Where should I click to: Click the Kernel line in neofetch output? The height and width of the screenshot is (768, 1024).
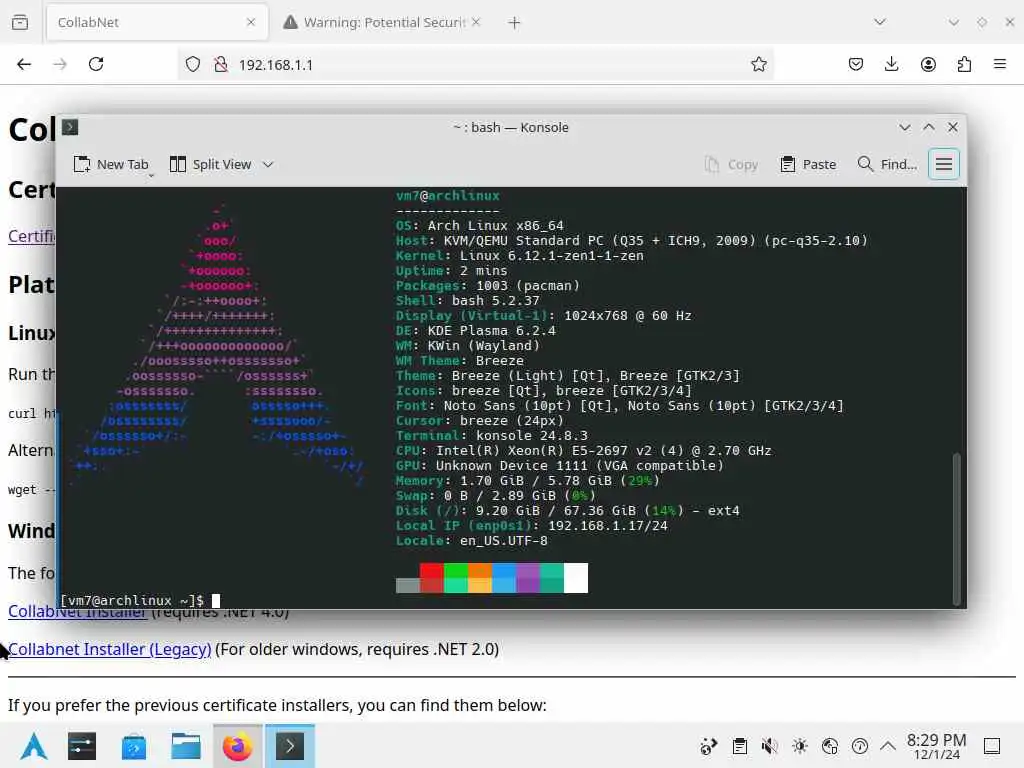[520, 256]
